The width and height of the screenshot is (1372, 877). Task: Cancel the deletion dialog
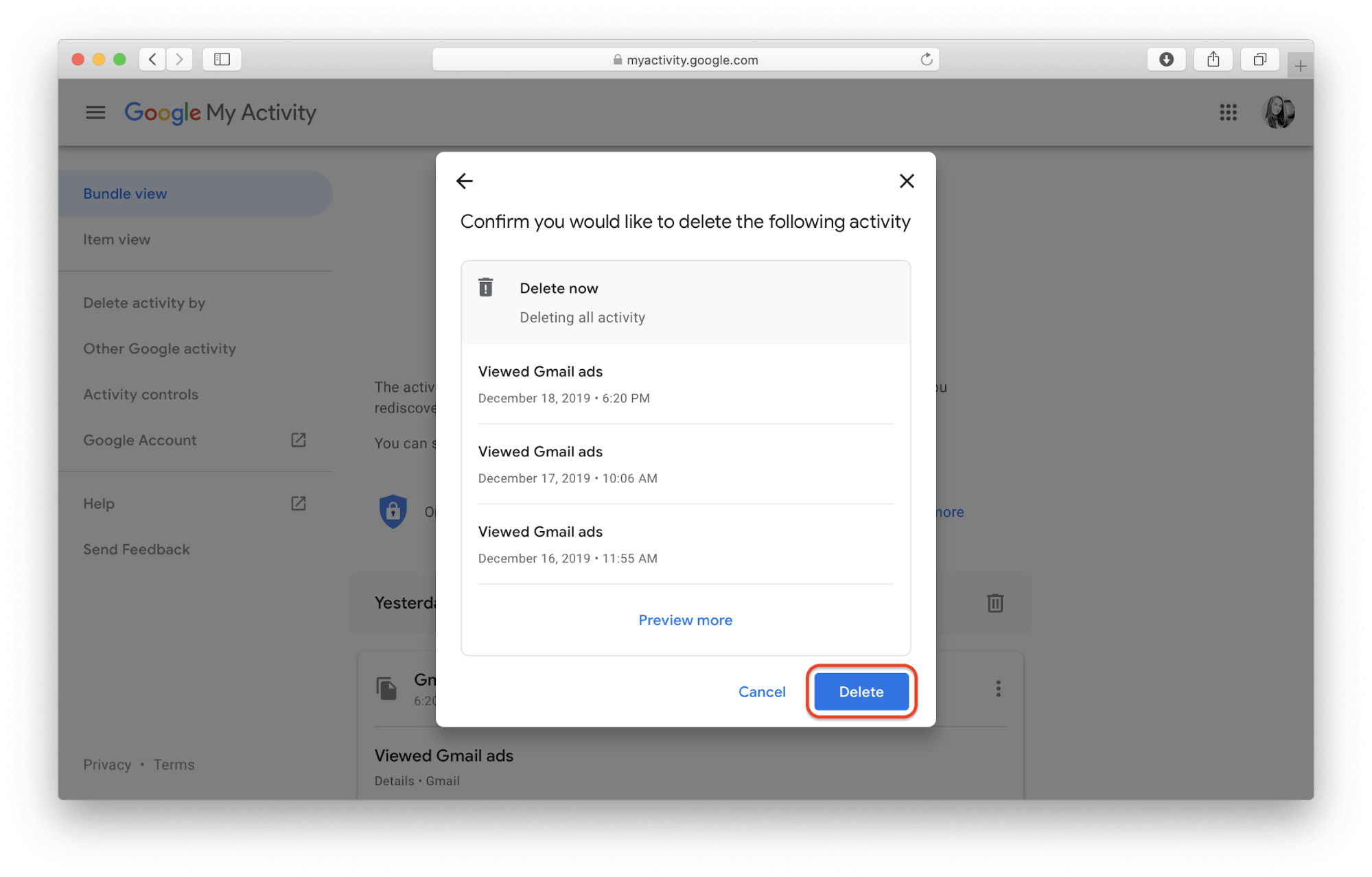click(x=762, y=692)
